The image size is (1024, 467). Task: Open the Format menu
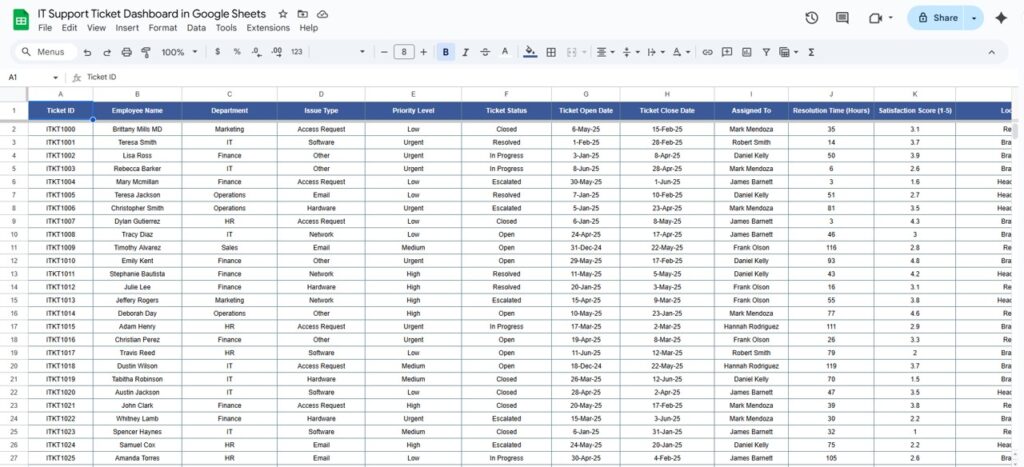pos(163,28)
